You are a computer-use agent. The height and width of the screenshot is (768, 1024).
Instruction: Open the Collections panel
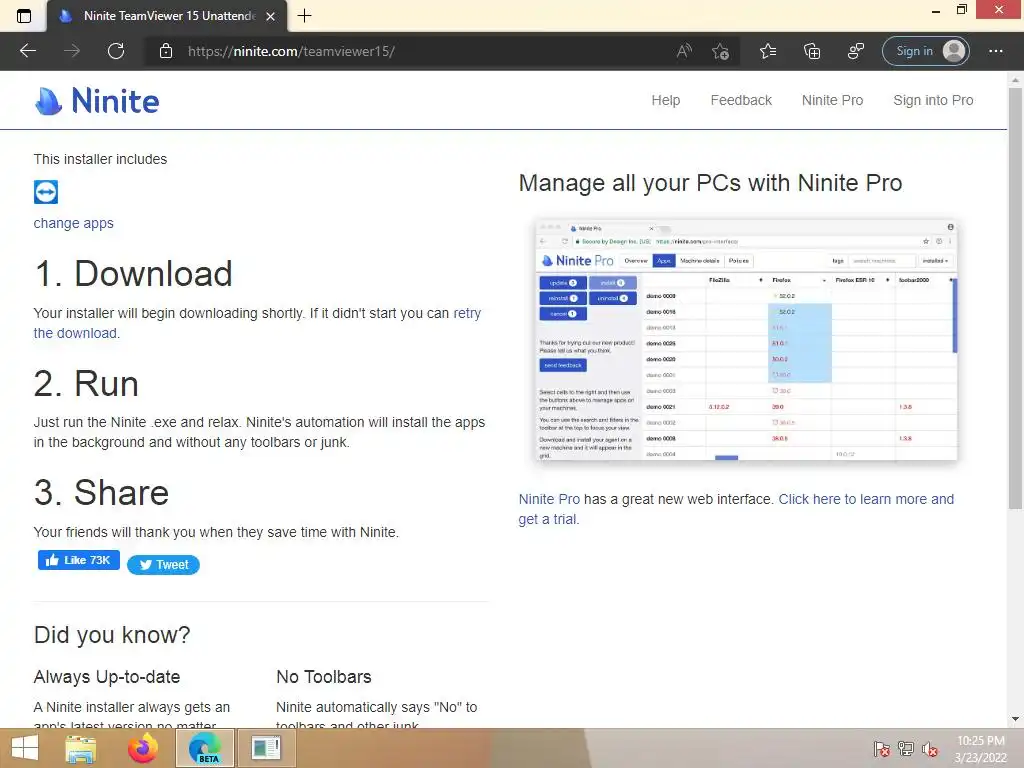coord(812,51)
